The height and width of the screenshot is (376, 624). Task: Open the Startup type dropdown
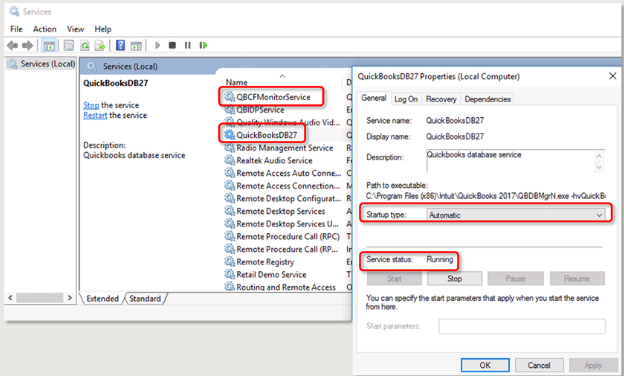(x=516, y=215)
